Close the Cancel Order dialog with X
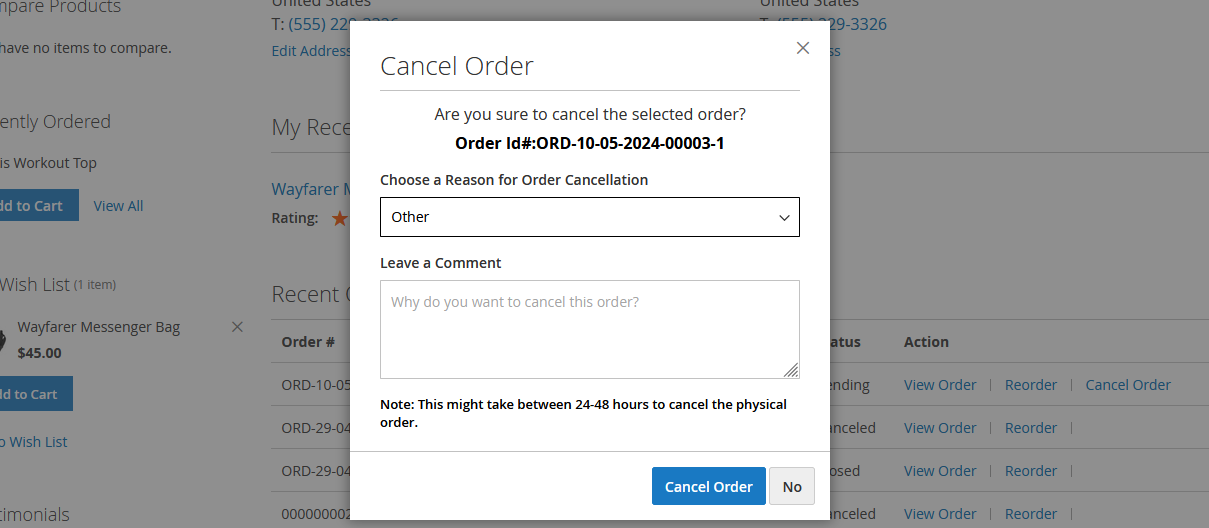 click(x=802, y=48)
